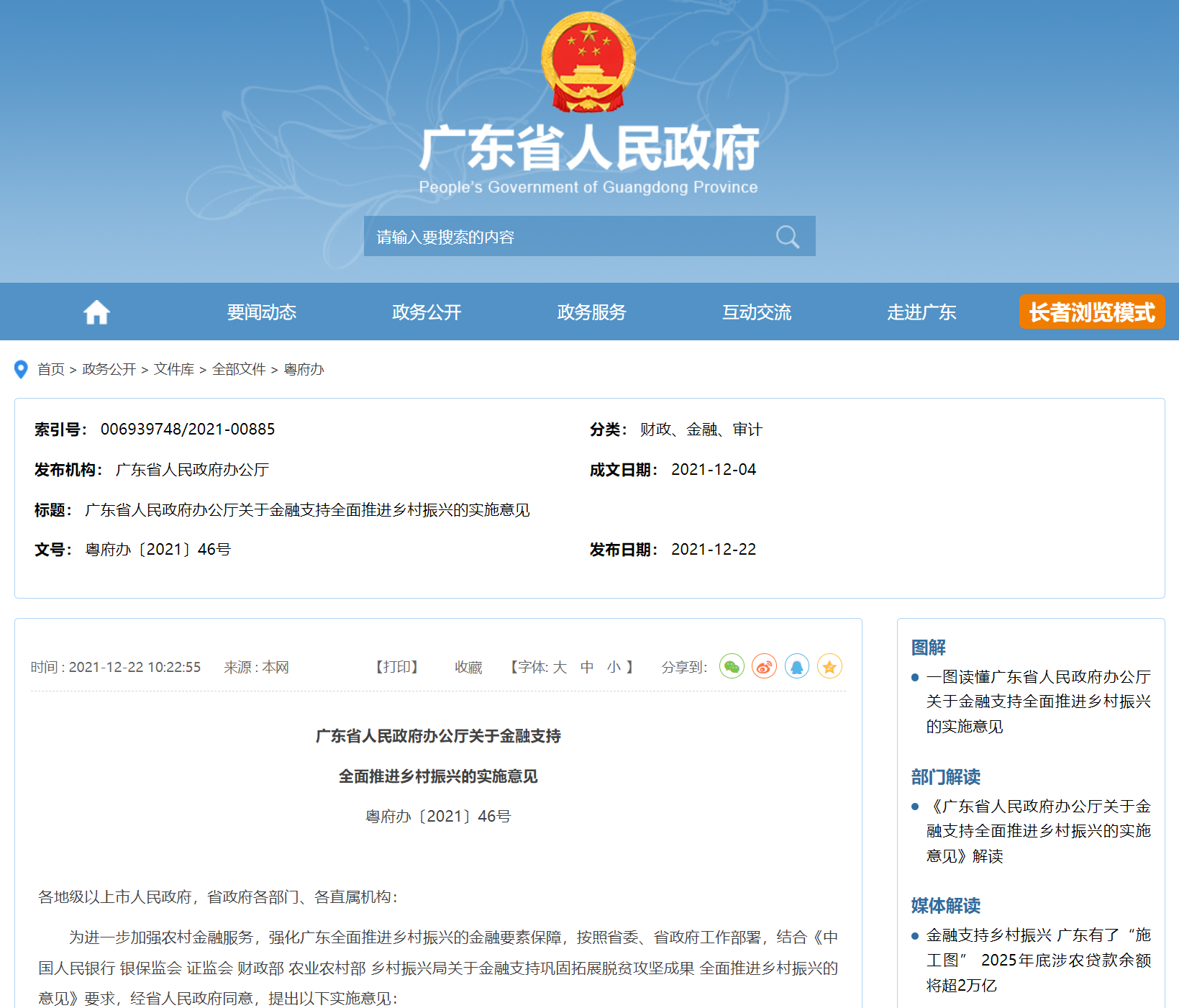This screenshot has width=1179, height=1008.
Task: Set font size to 小 (small)
Action: (x=614, y=668)
